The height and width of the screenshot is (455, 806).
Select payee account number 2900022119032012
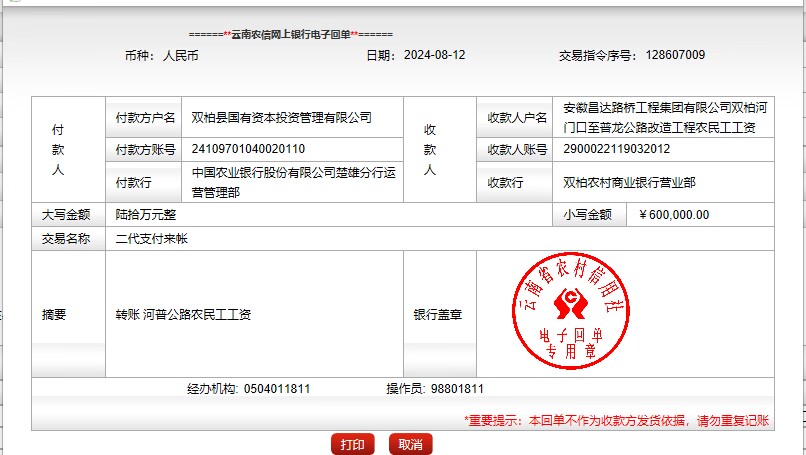tap(617, 149)
